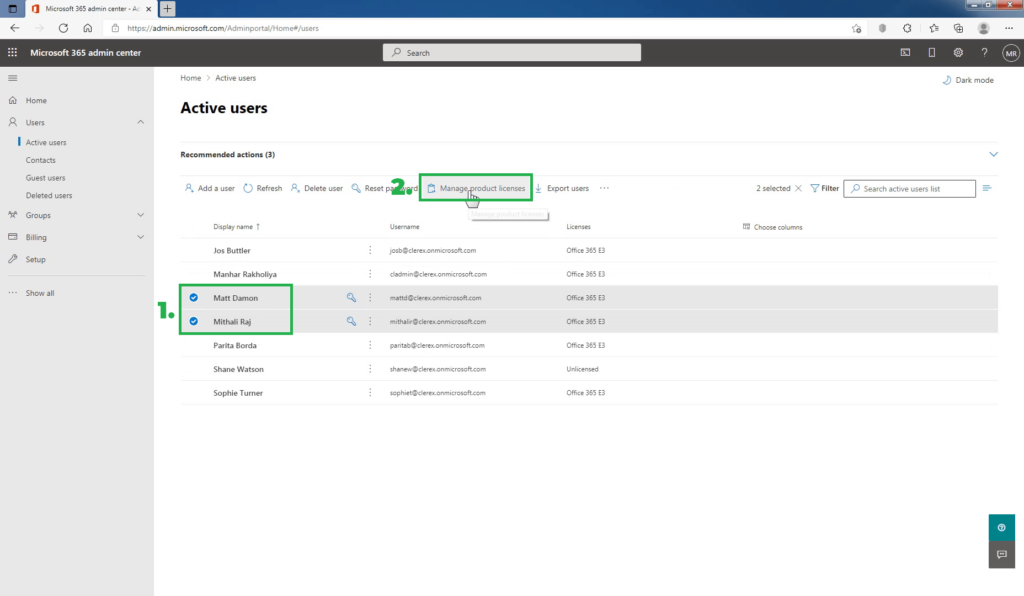Screen dimensions: 1024x596
Task: Clear the 2 selected users with X
Action: click(x=798, y=188)
